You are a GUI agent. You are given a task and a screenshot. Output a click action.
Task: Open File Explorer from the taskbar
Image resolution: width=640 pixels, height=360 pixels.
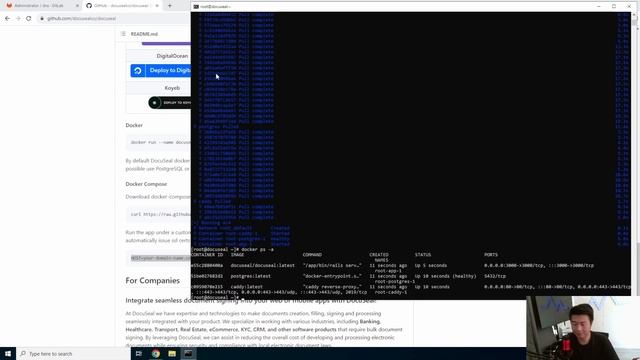(x=172, y=353)
